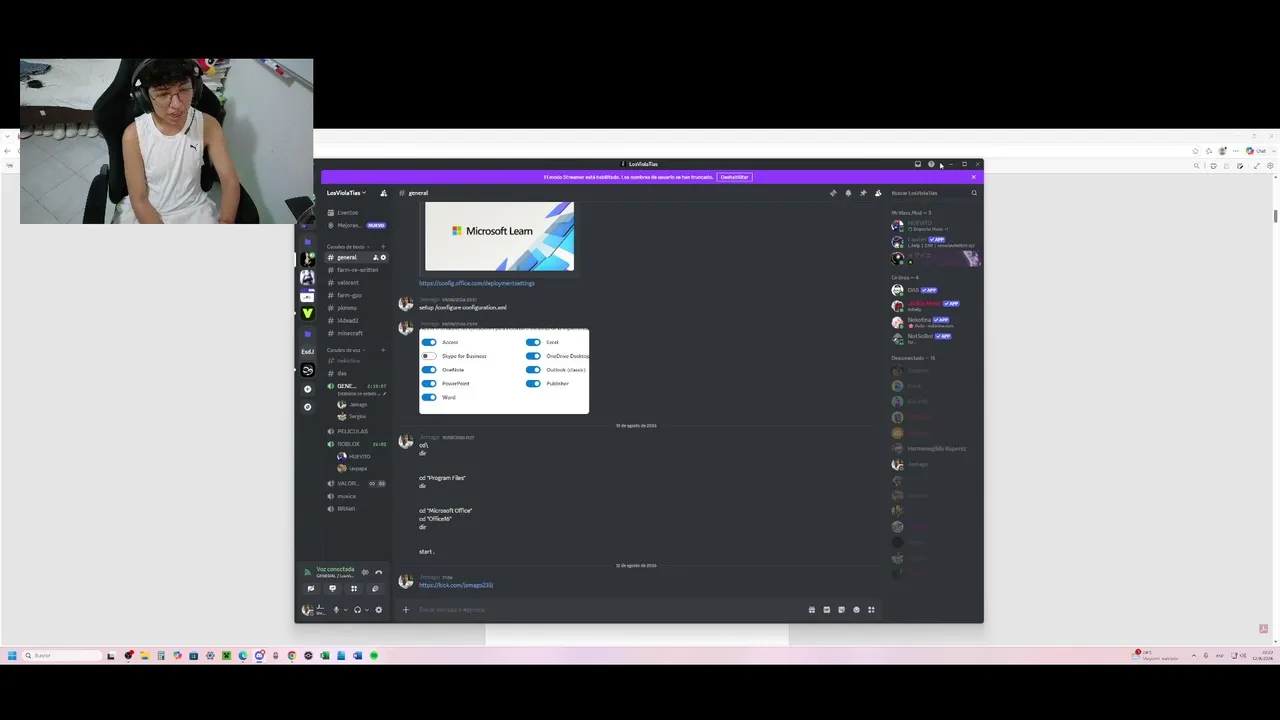Toggle the OneDrive Desktop switch
Image resolution: width=1280 pixels, height=720 pixels.
[x=533, y=356]
